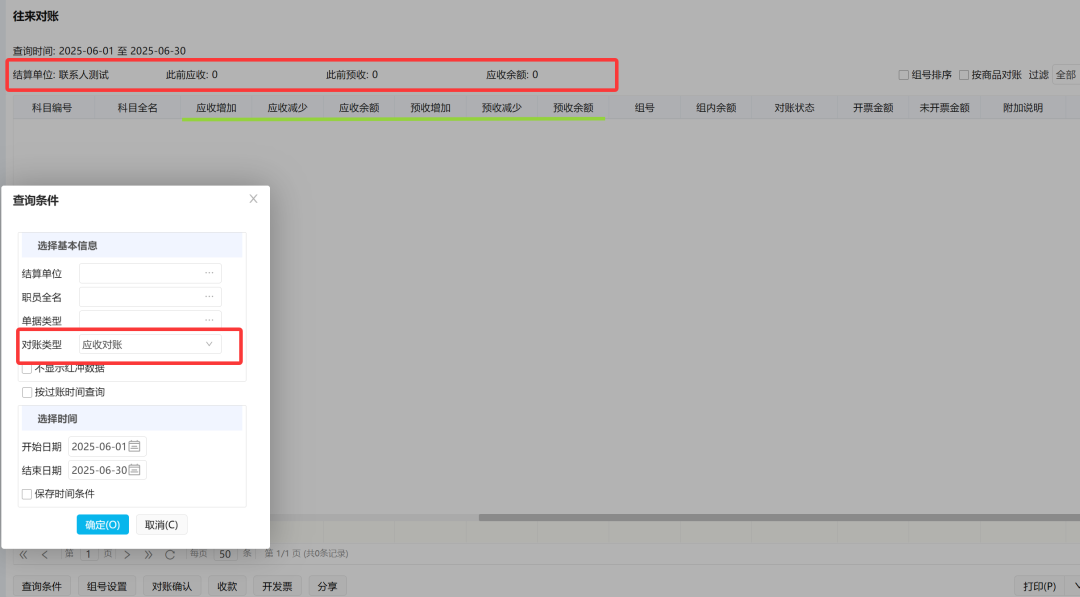
Task: Go to the first page with double-left arrow
Action: pyautogui.click(x=23, y=554)
